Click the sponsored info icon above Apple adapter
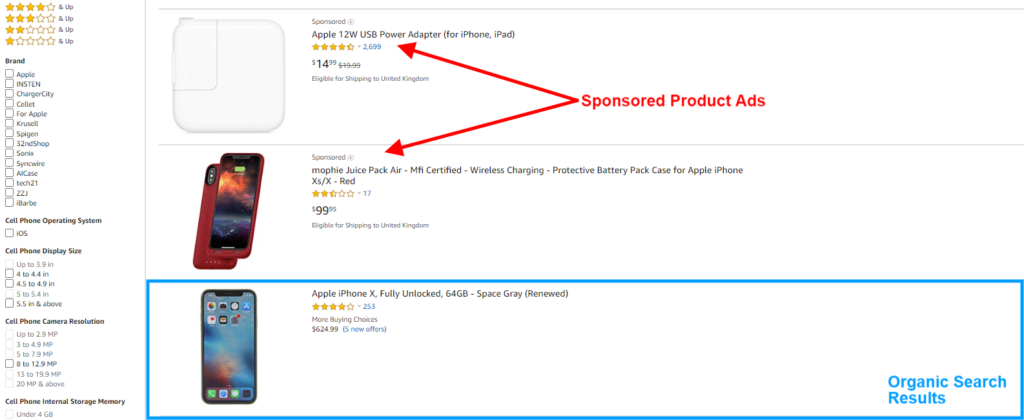Viewport: 1024px width, 420px height. (x=350, y=21)
